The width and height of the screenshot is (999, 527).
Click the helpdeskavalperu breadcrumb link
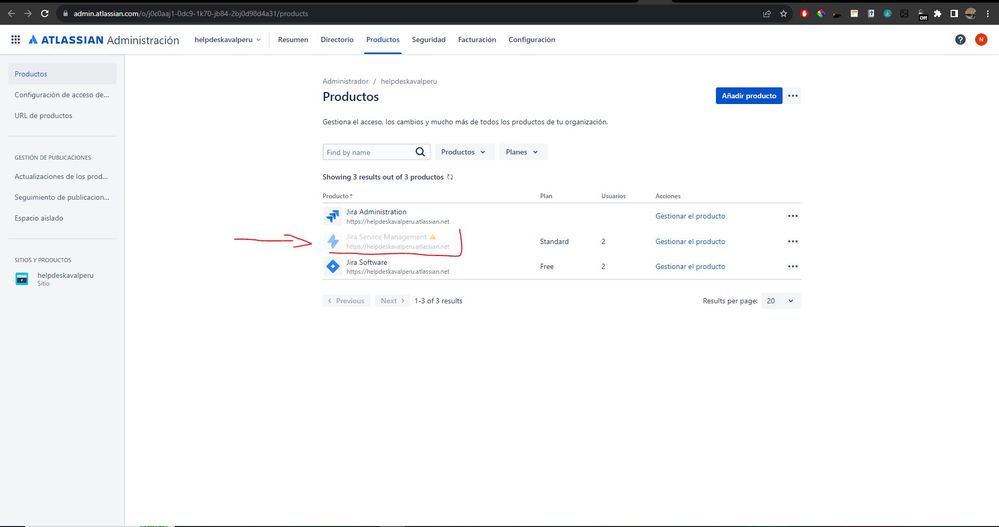(x=409, y=82)
